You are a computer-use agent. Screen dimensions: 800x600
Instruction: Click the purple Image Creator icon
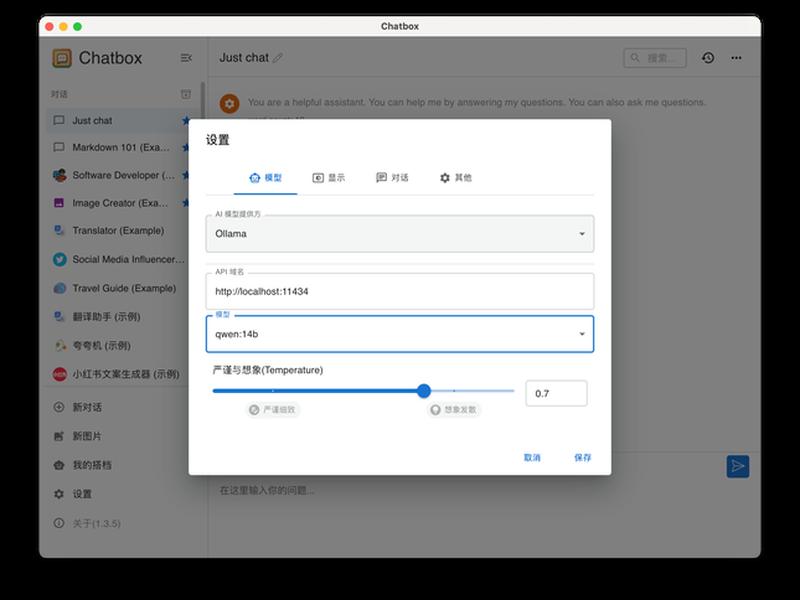pyautogui.click(x=59, y=203)
